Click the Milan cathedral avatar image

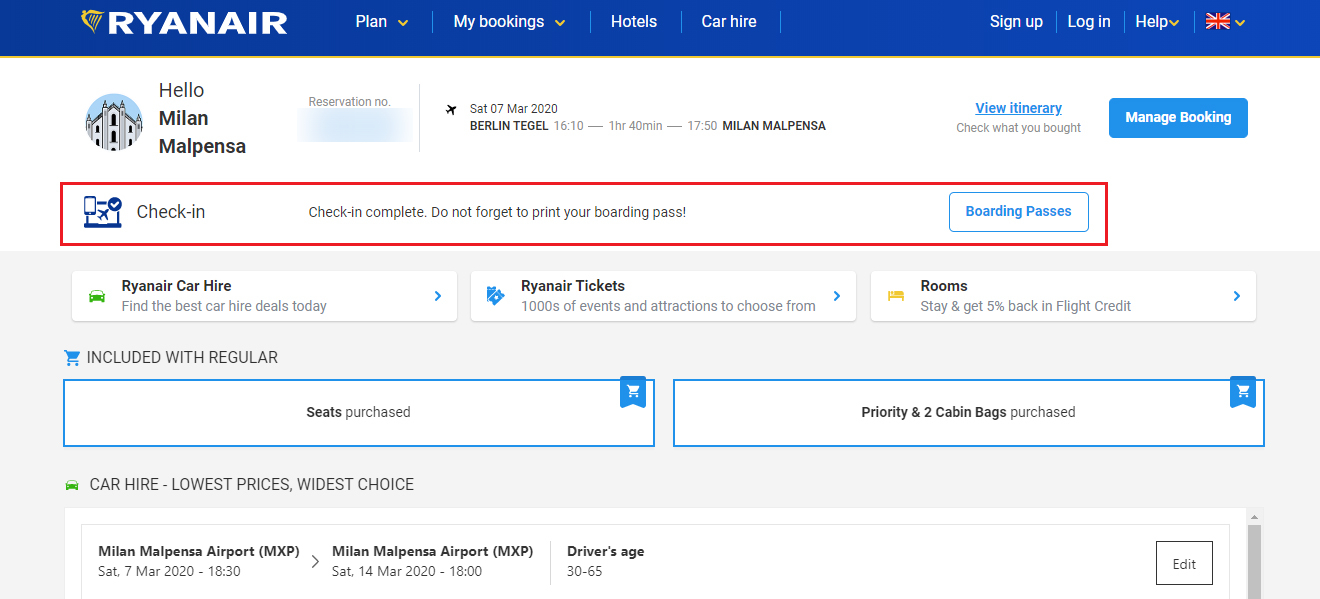coord(114,122)
